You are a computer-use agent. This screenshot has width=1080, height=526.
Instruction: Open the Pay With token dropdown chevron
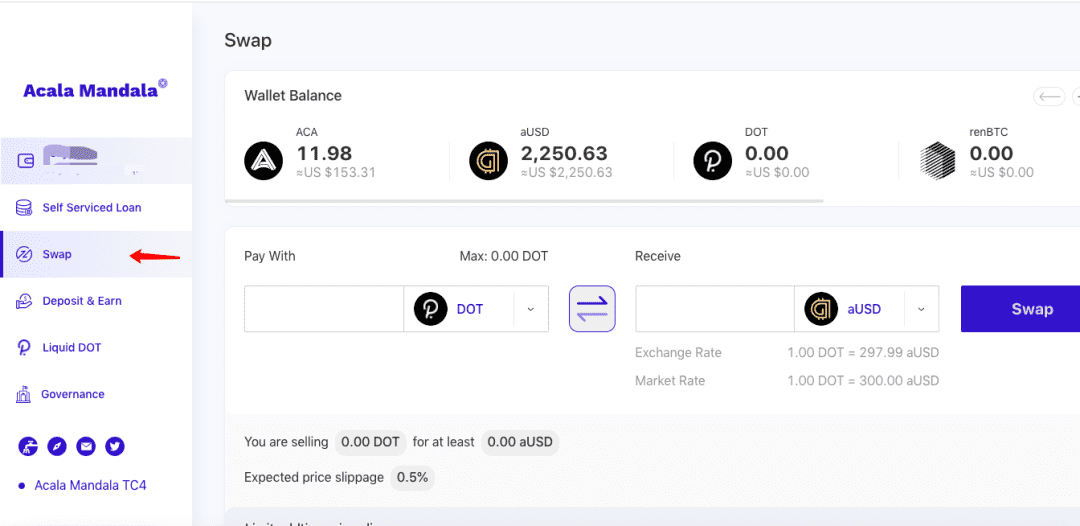530,309
